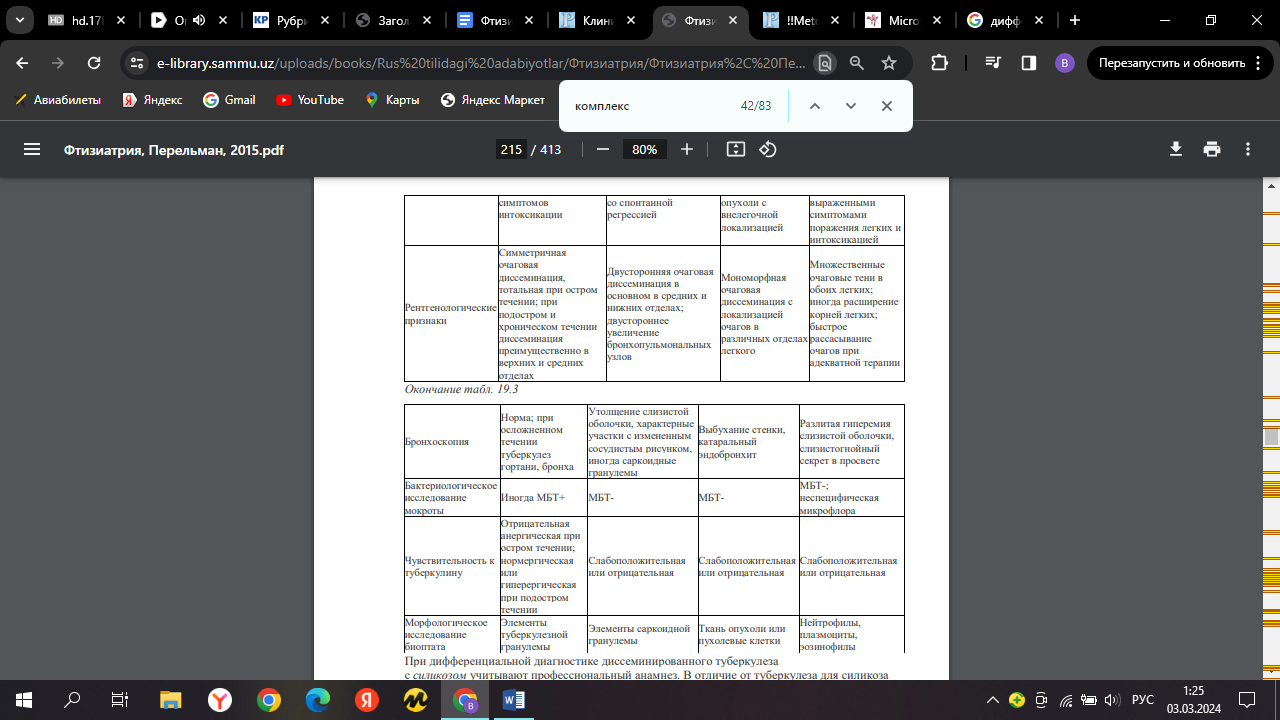
Task: Close the active Фтизи tab
Action: point(734,20)
